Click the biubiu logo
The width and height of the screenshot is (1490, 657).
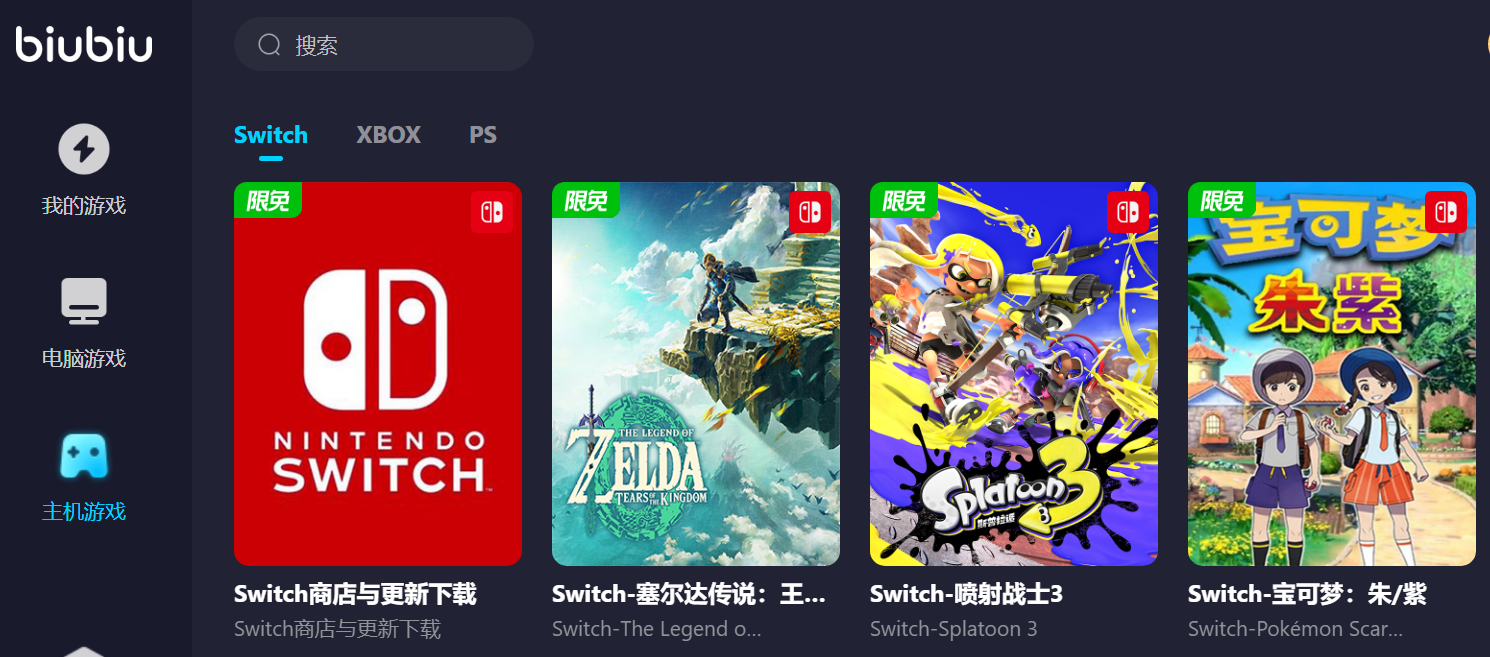[84, 44]
